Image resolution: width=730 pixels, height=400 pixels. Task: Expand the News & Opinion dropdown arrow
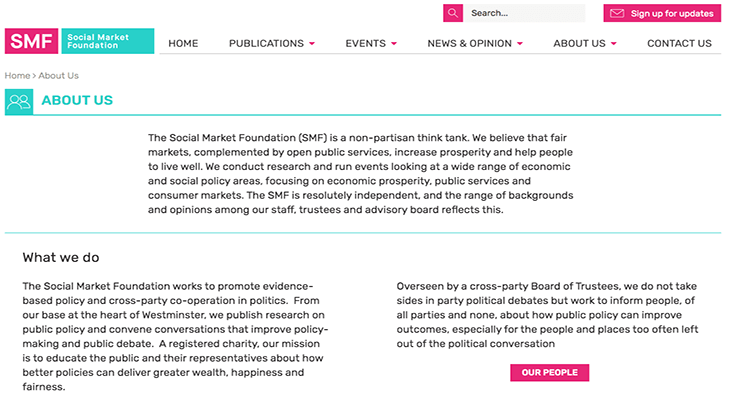(x=520, y=44)
